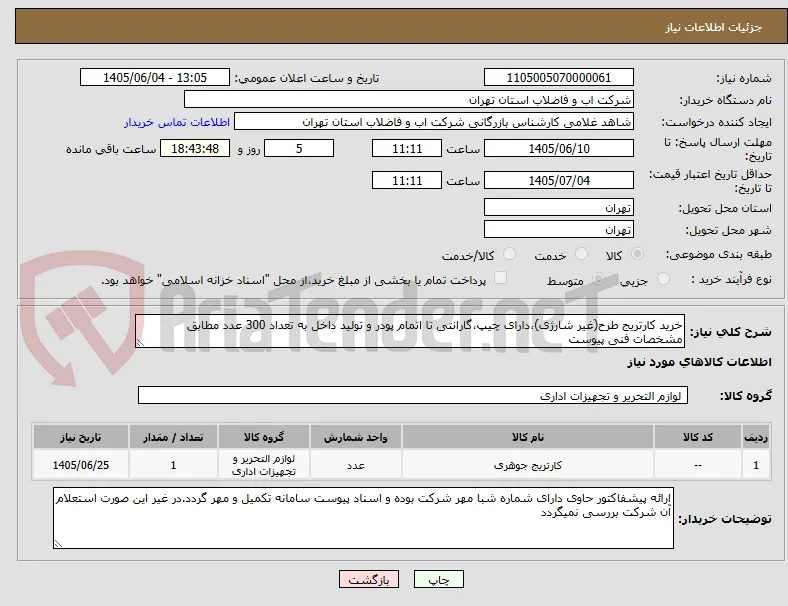Click the بازگشت back button
This screenshot has width=788, height=606.
[x=369, y=579]
